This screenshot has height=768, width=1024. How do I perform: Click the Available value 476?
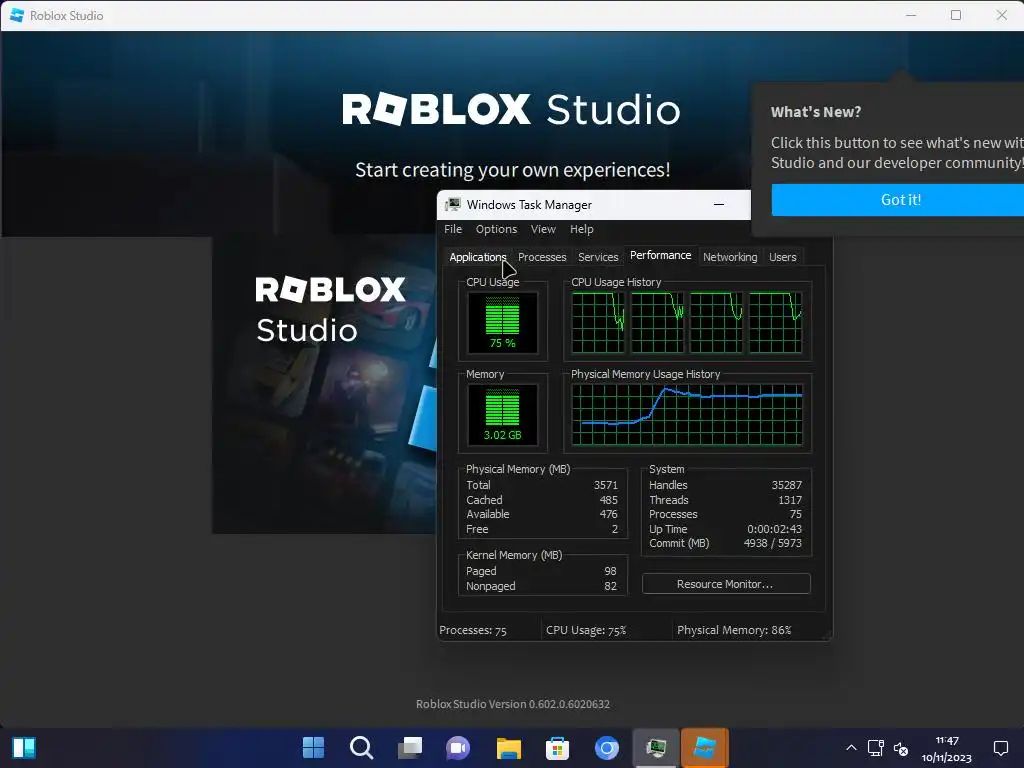pyautogui.click(x=608, y=515)
